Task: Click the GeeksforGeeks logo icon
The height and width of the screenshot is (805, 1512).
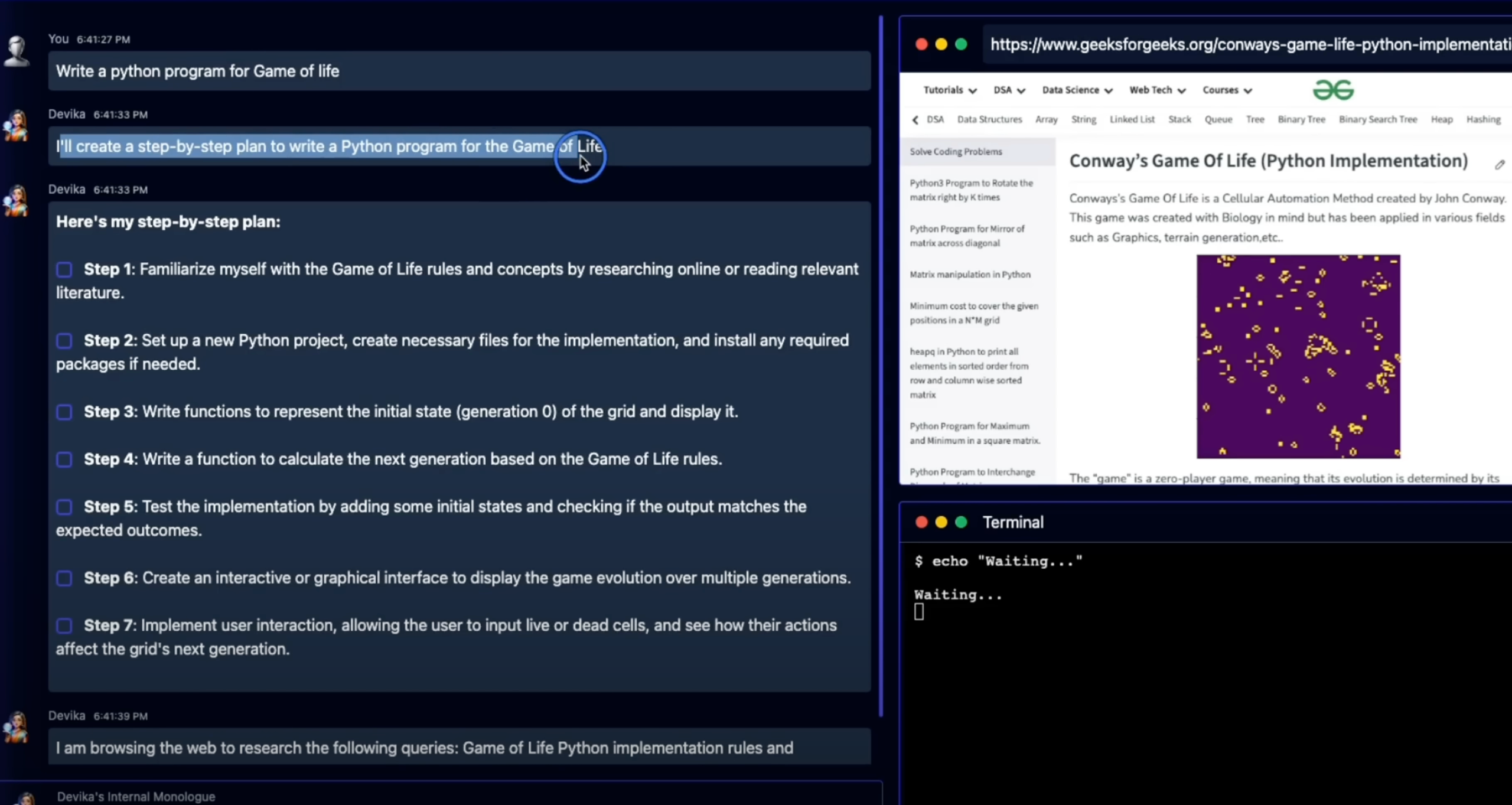Action: [x=1332, y=90]
